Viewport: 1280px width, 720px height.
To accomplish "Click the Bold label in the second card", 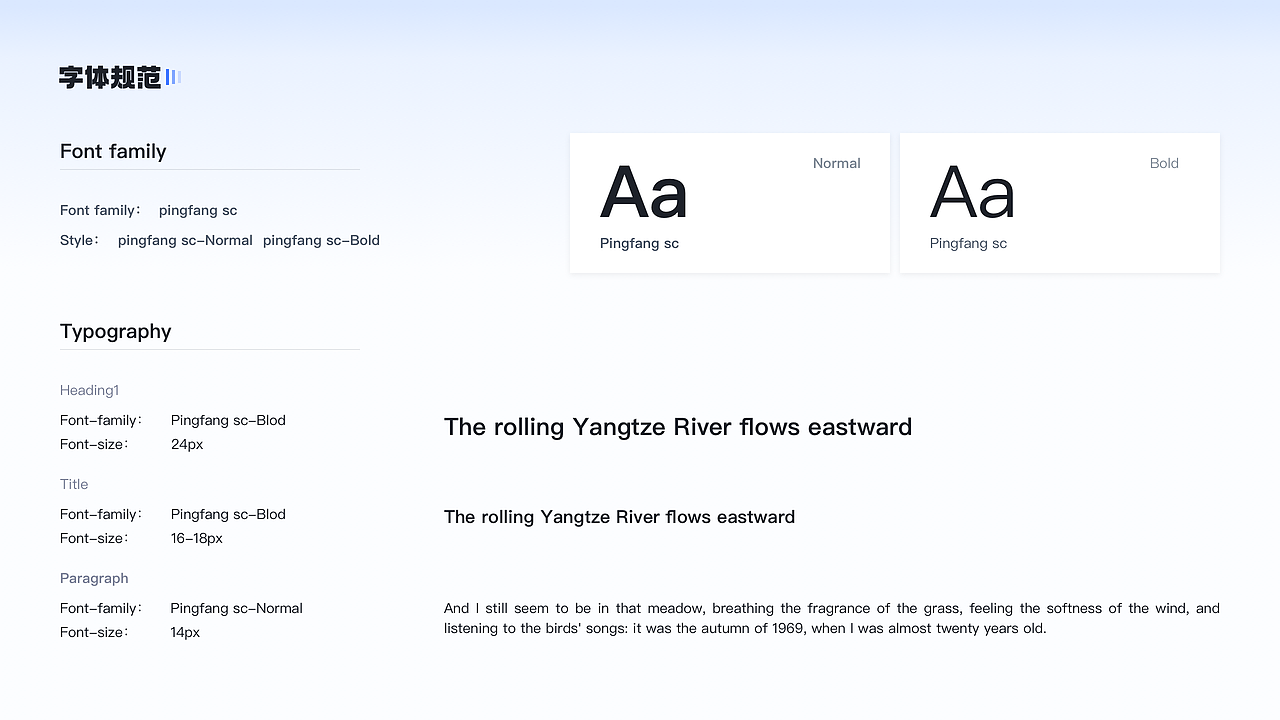I will [1164, 163].
